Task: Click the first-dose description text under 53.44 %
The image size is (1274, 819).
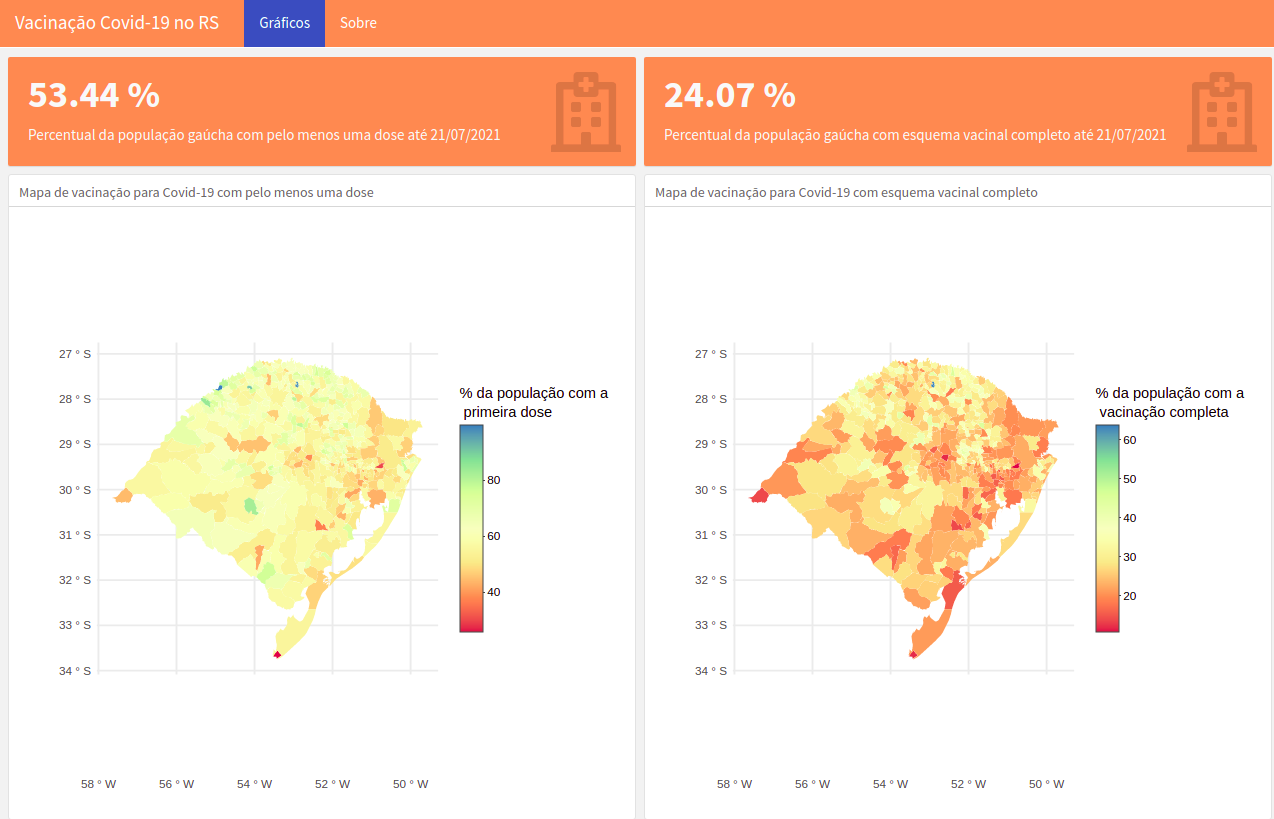Action: [x=264, y=135]
